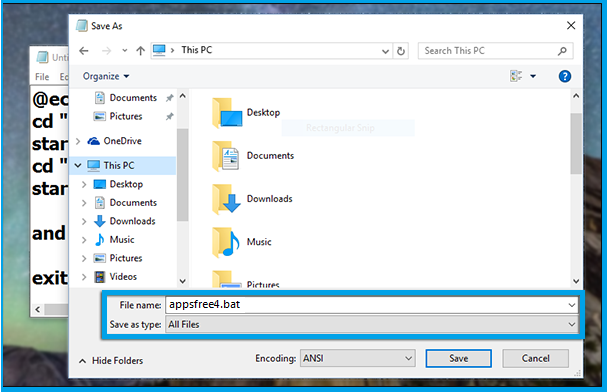Open the Encoding ANSI dropdown
This screenshot has width=607, height=392.
357,358
